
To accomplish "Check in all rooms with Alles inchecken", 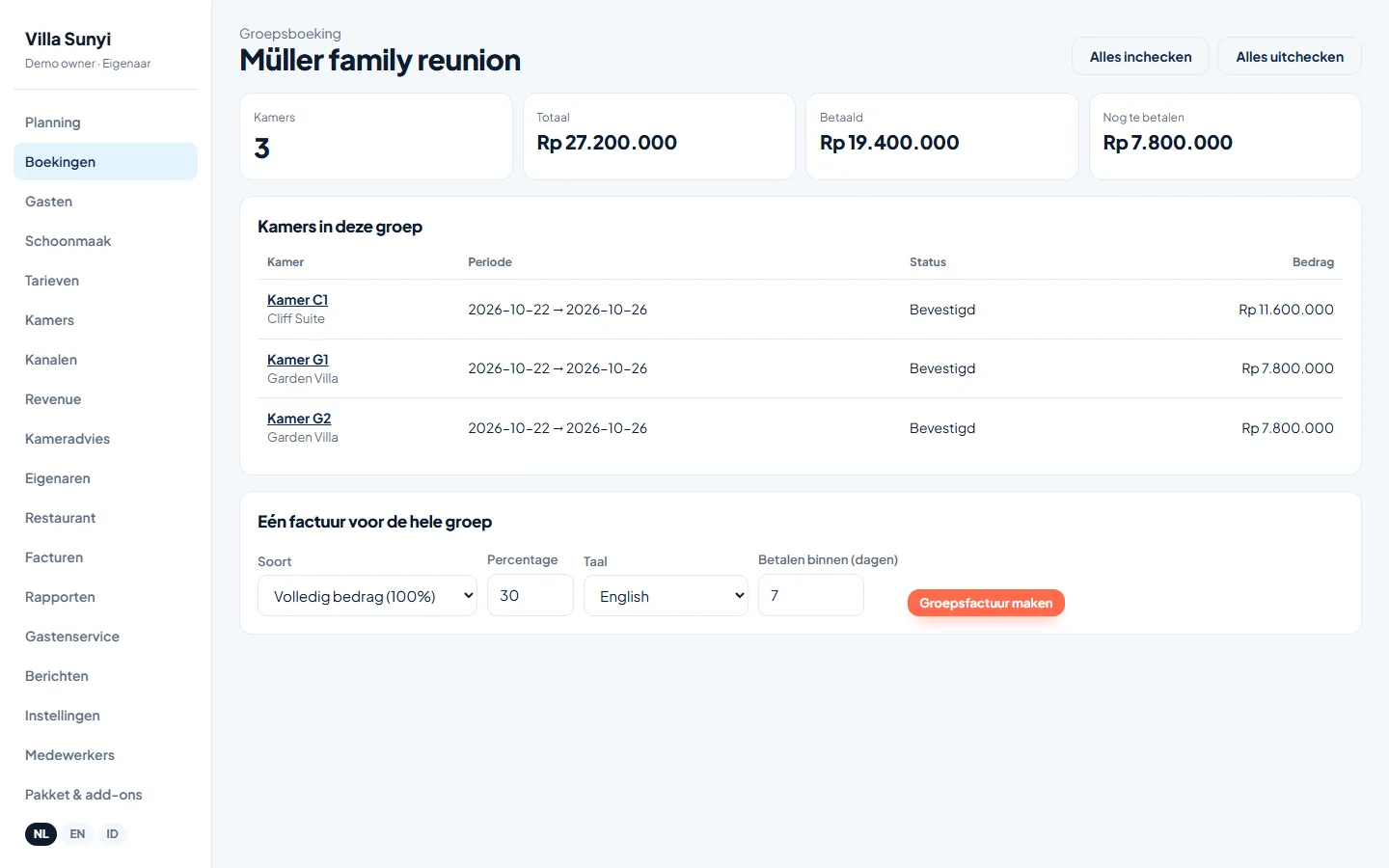I will (1140, 57).
